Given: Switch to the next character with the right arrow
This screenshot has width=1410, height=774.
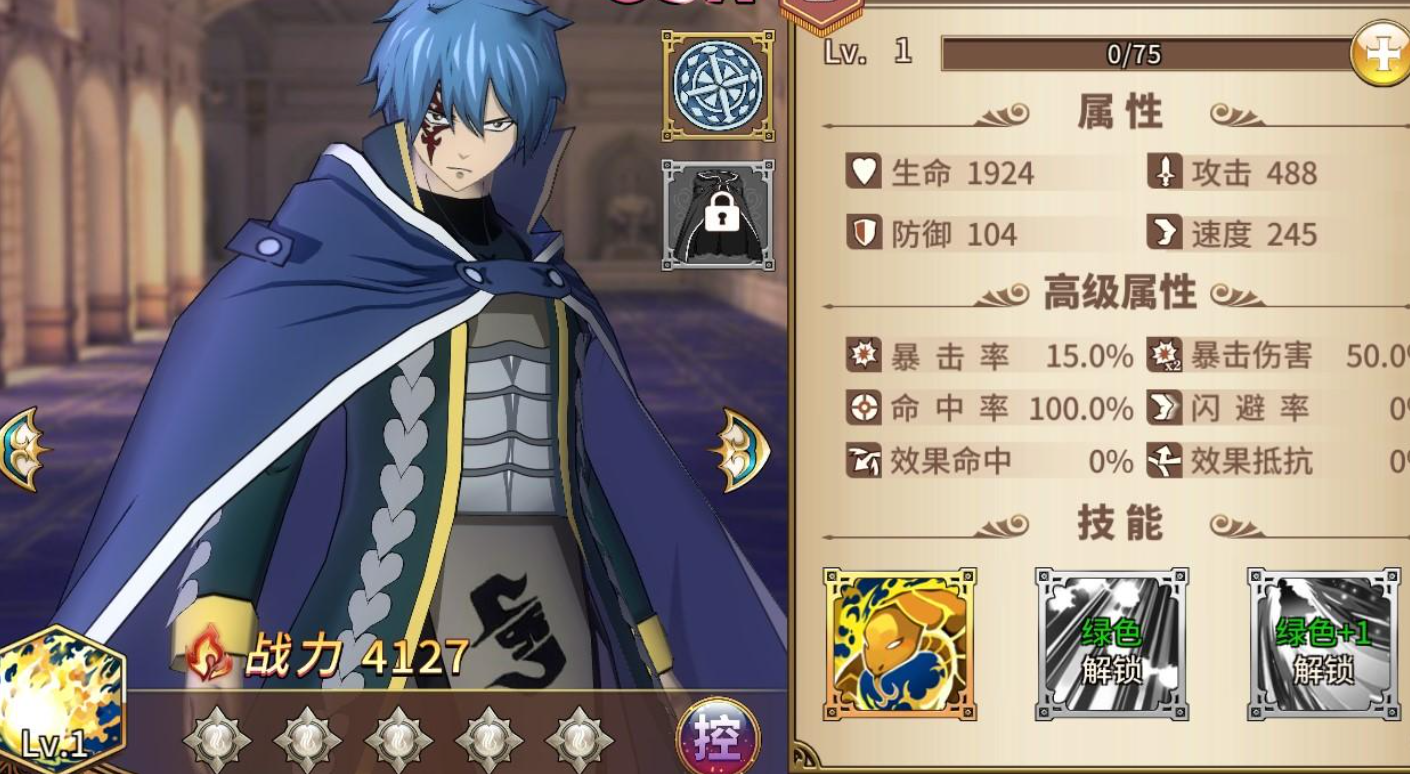Looking at the screenshot, I should tap(743, 449).
